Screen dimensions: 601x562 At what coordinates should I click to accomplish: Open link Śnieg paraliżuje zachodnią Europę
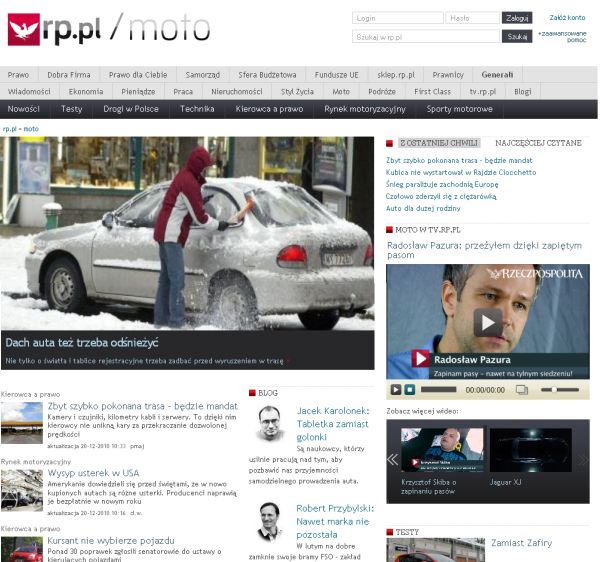click(442, 184)
